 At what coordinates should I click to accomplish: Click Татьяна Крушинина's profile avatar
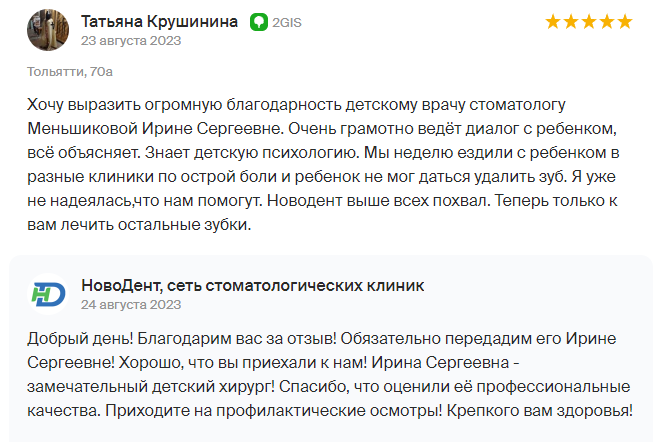coord(48,30)
